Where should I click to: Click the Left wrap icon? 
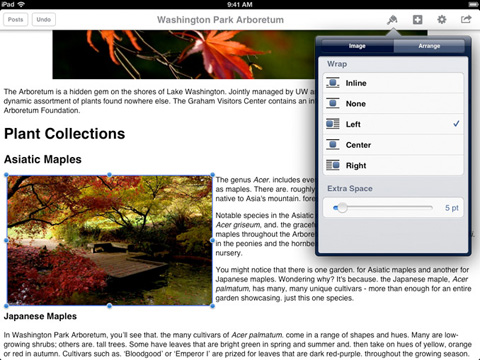[x=333, y=124]
